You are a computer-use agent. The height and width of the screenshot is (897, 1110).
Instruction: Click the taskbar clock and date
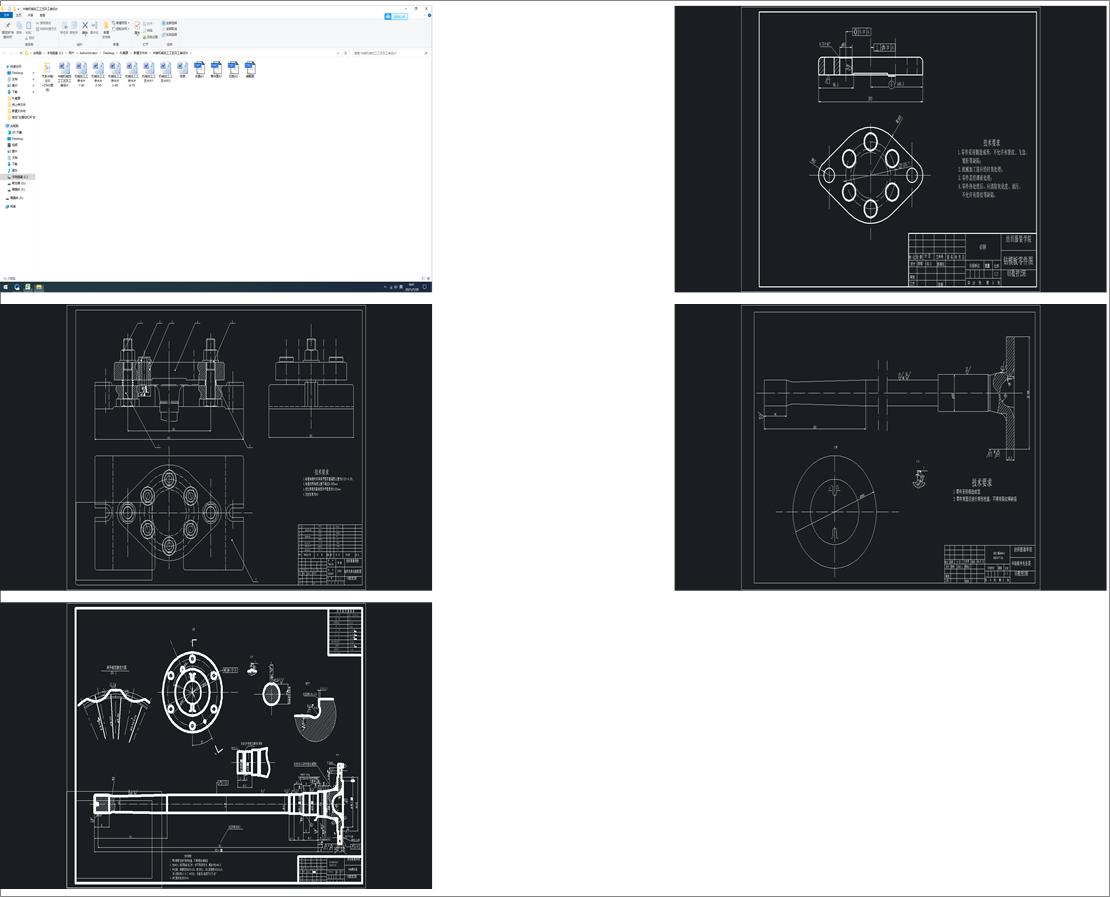point(412,287)
